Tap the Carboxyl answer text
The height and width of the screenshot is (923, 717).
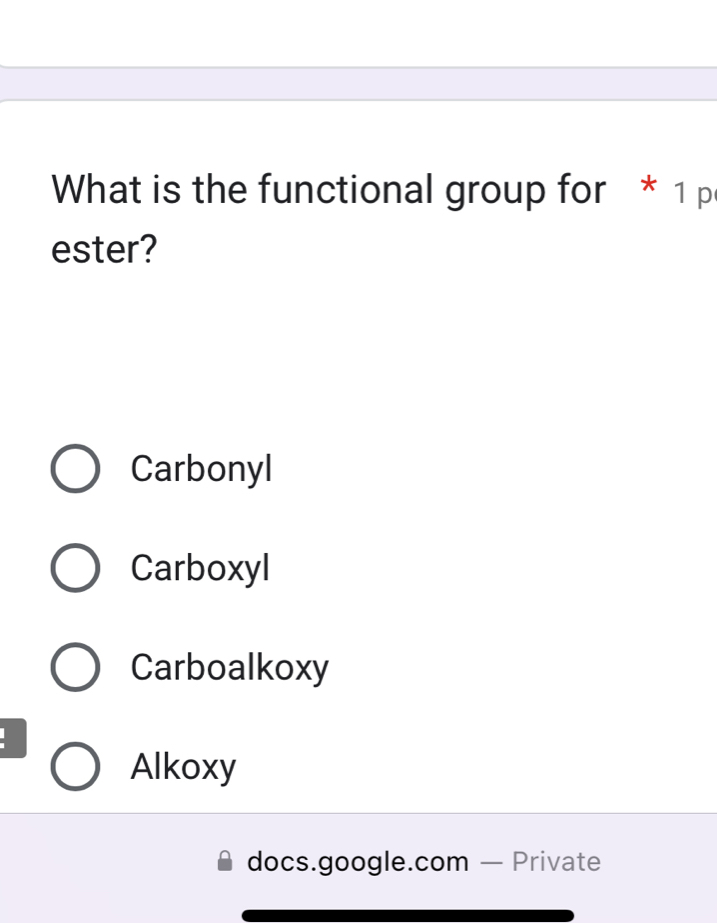200,568
